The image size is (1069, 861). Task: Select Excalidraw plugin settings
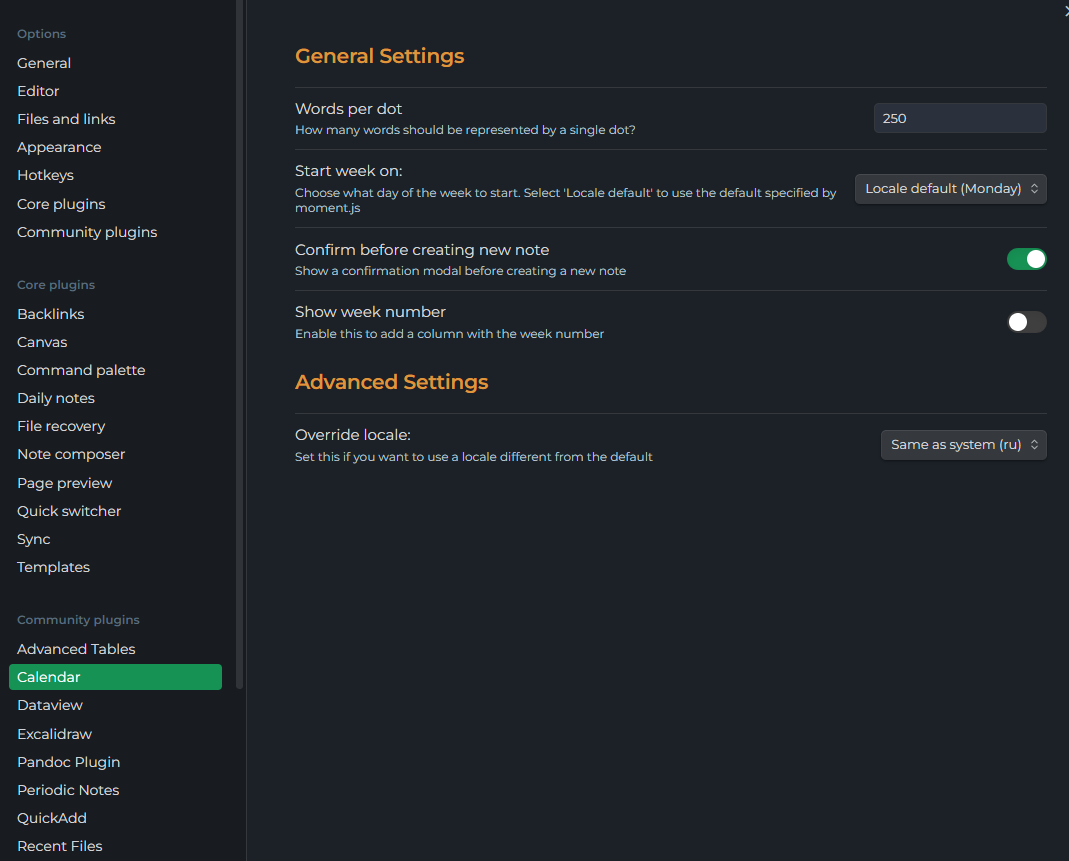(55, 734)
